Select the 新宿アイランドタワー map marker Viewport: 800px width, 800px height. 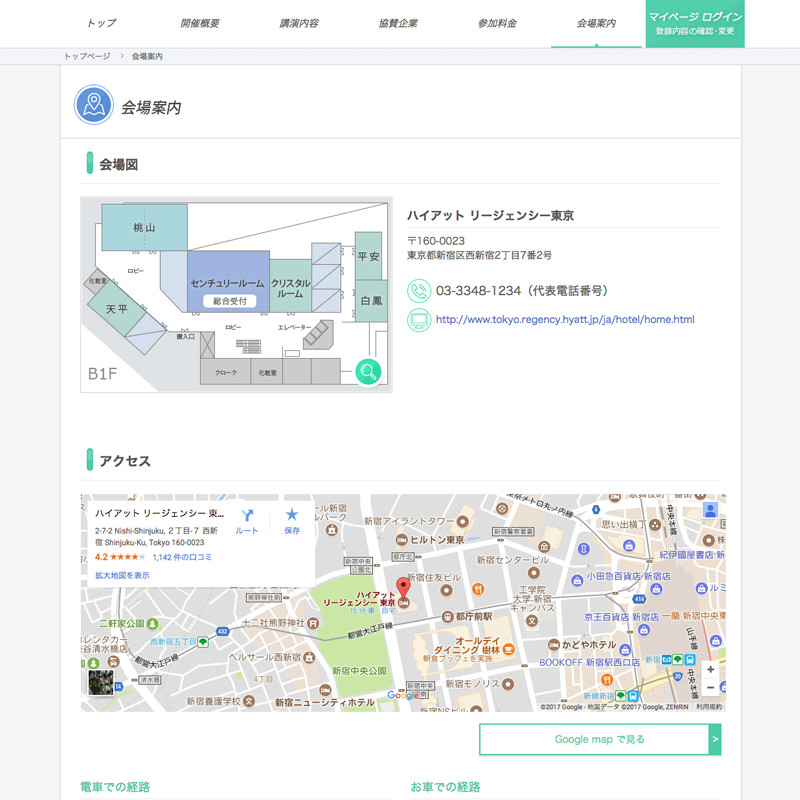(463, 521)
